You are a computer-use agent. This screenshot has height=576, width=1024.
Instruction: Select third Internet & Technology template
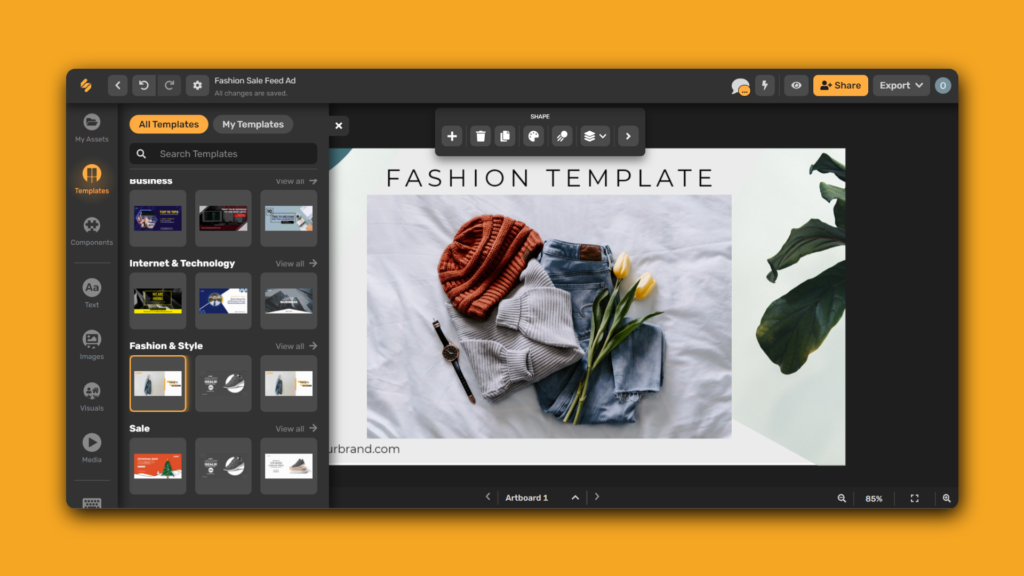289,300
